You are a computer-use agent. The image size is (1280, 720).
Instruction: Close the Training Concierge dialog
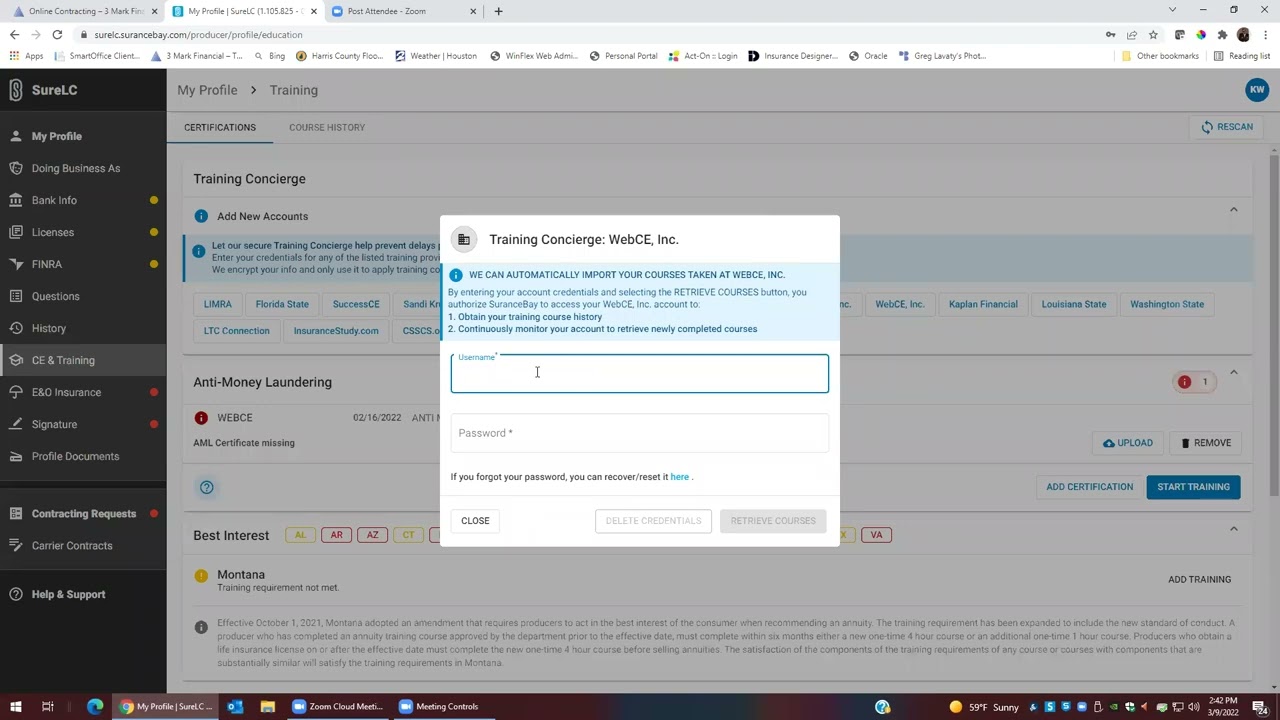475,521
